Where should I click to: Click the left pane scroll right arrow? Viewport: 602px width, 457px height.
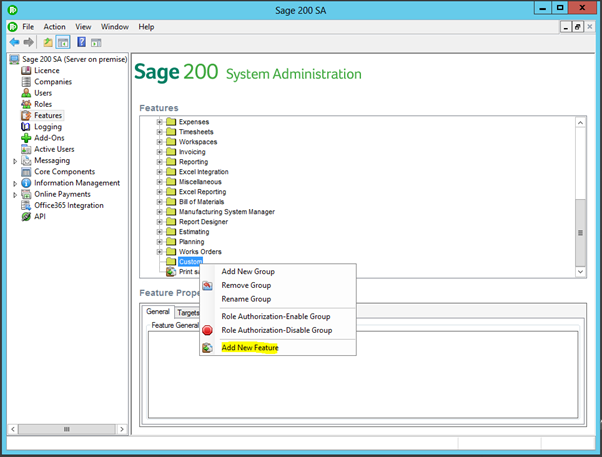click(122, 429)
